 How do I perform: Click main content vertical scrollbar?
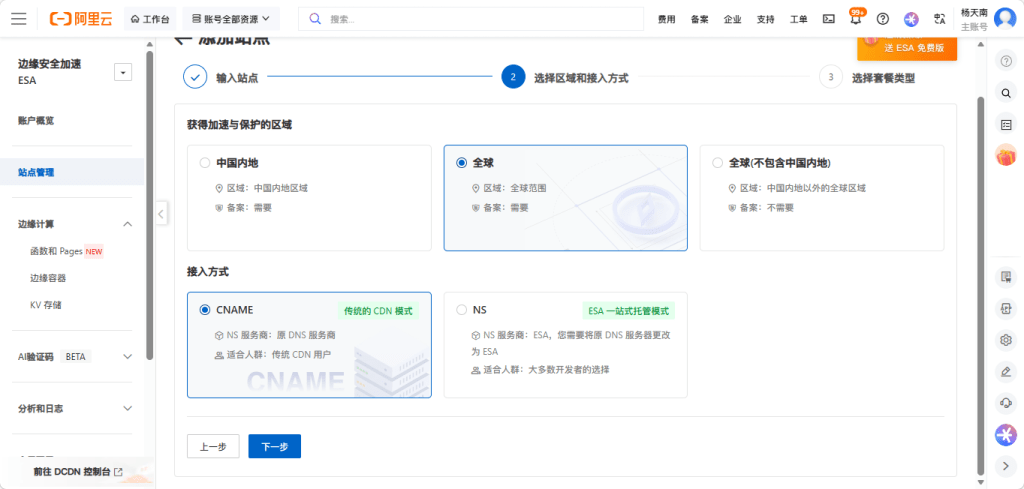[x=980, y=285]
